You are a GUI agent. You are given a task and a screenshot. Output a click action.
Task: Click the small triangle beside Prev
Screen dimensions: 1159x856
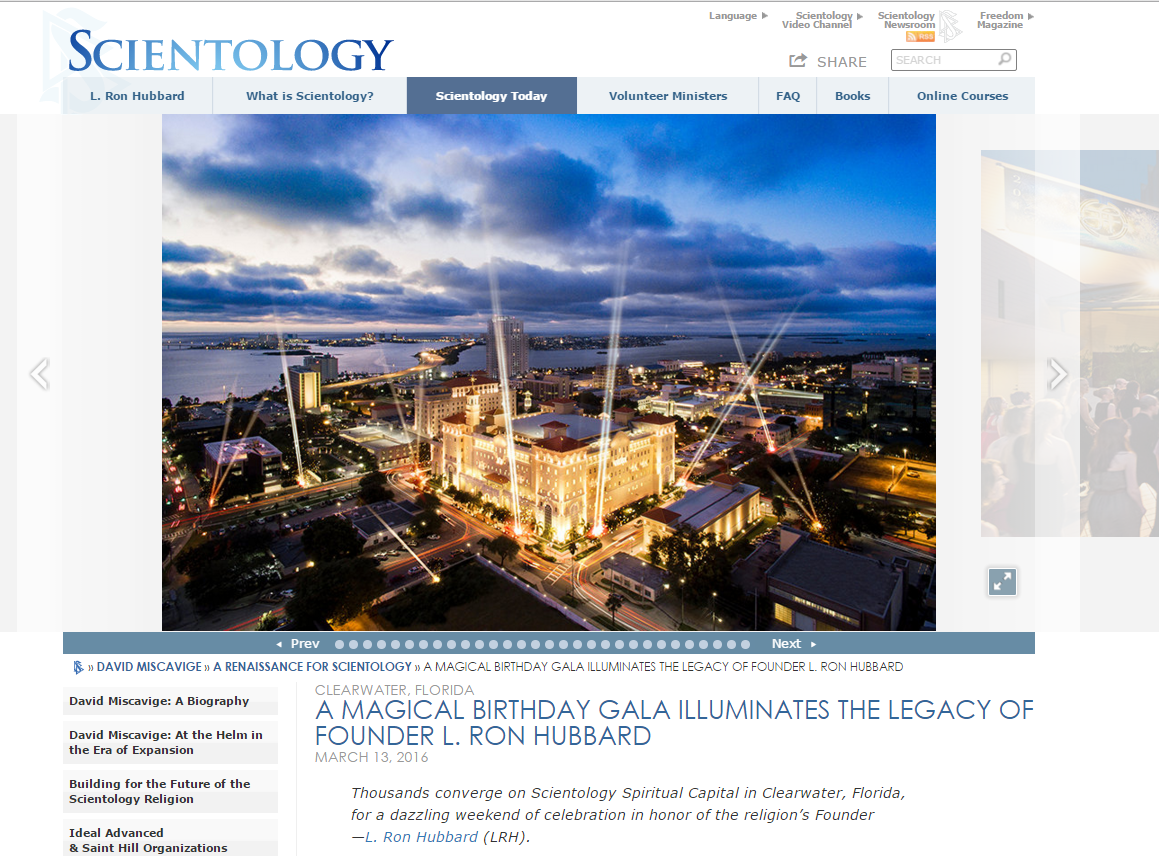[x=279, y=644]
